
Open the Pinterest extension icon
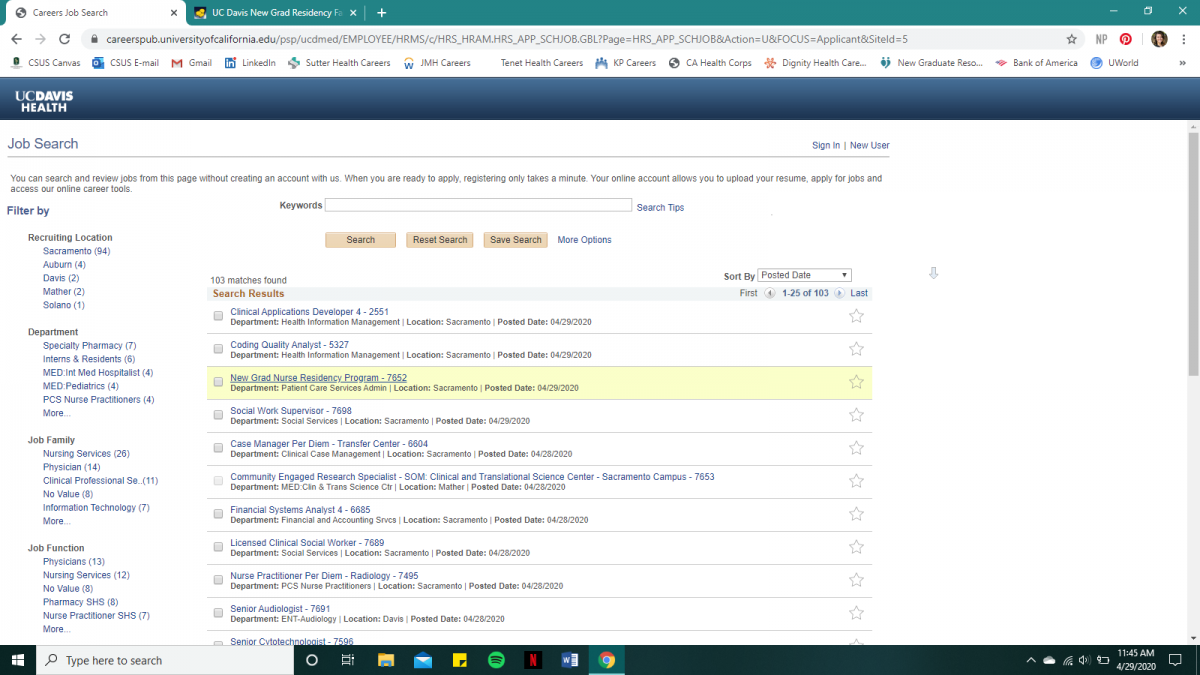[x=1126, y=39]
